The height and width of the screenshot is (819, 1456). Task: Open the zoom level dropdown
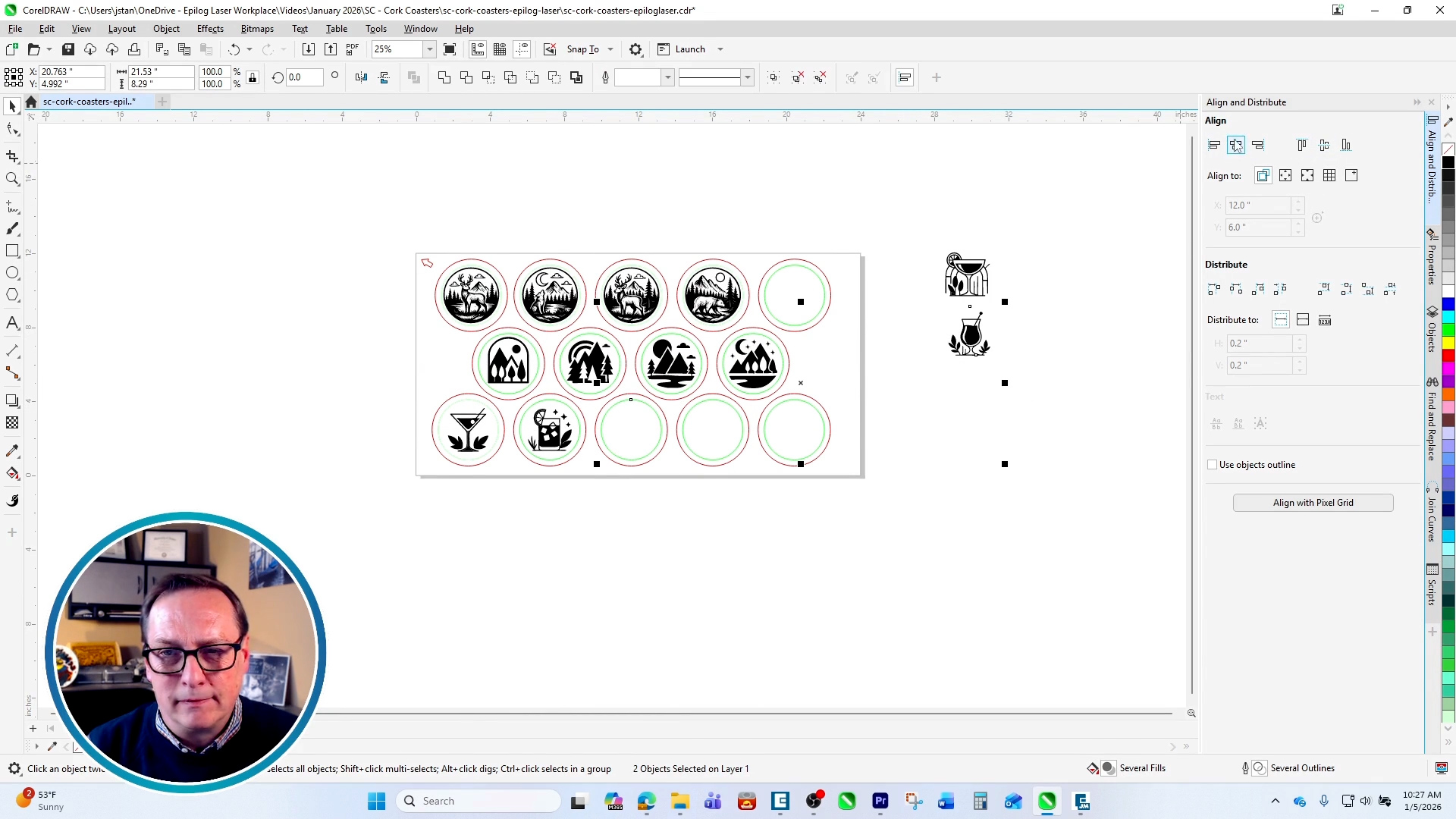click(x=429, y=49)
